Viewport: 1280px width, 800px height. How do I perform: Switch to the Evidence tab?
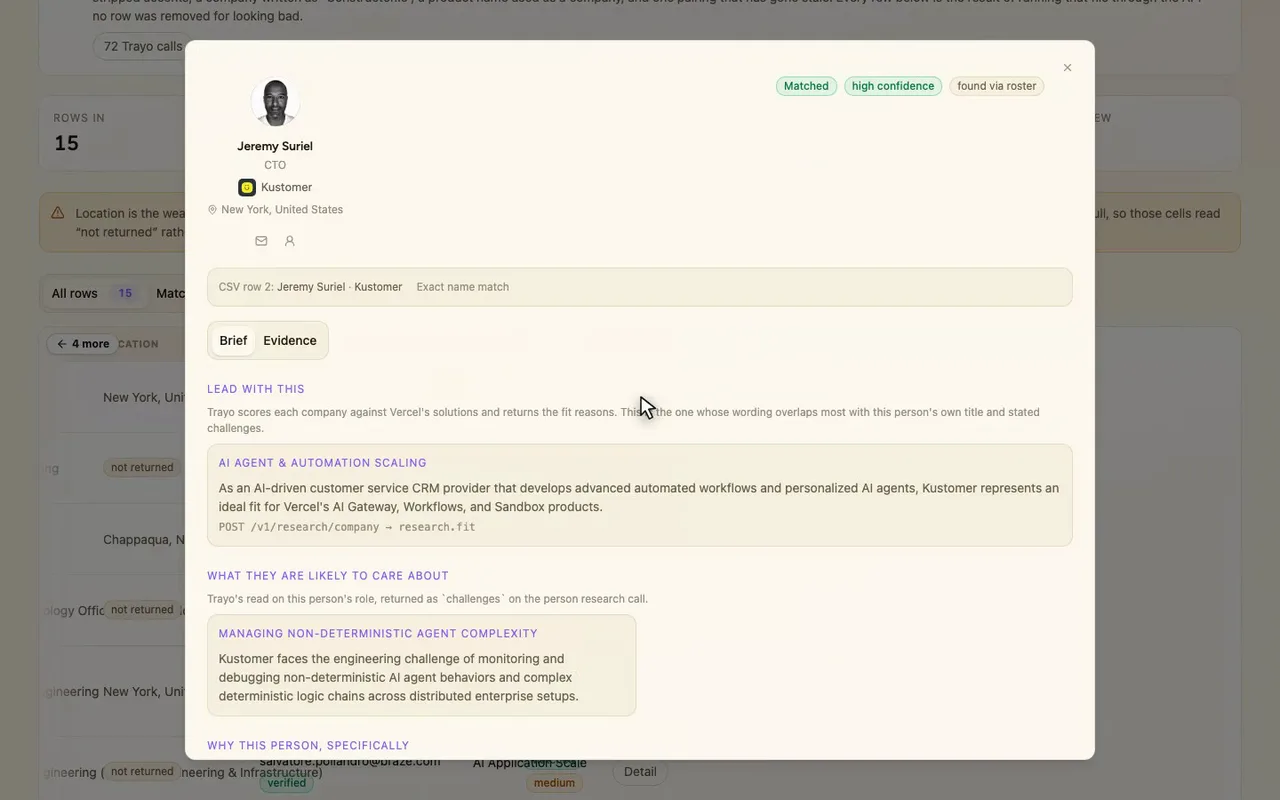point(290,341)
